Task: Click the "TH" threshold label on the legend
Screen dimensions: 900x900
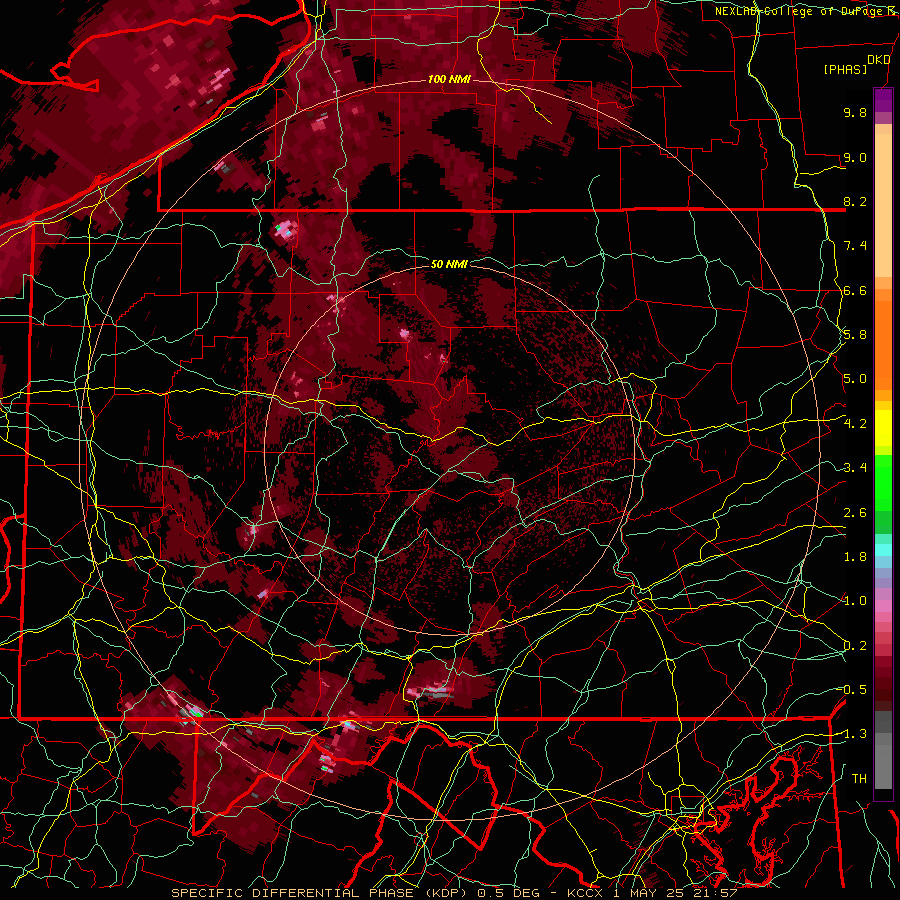Action: point(859,779)
